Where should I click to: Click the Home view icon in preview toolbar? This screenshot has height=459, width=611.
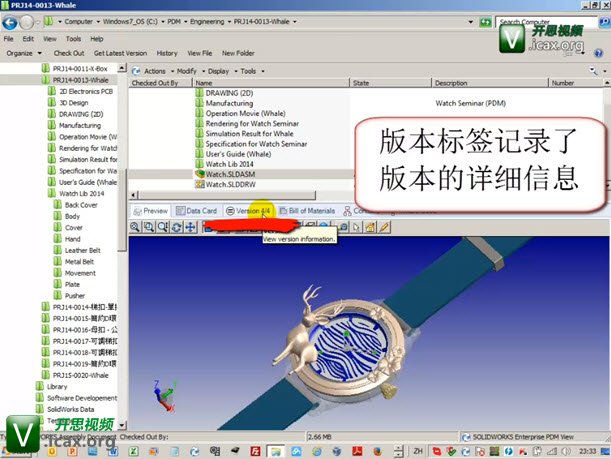(370, 227)
